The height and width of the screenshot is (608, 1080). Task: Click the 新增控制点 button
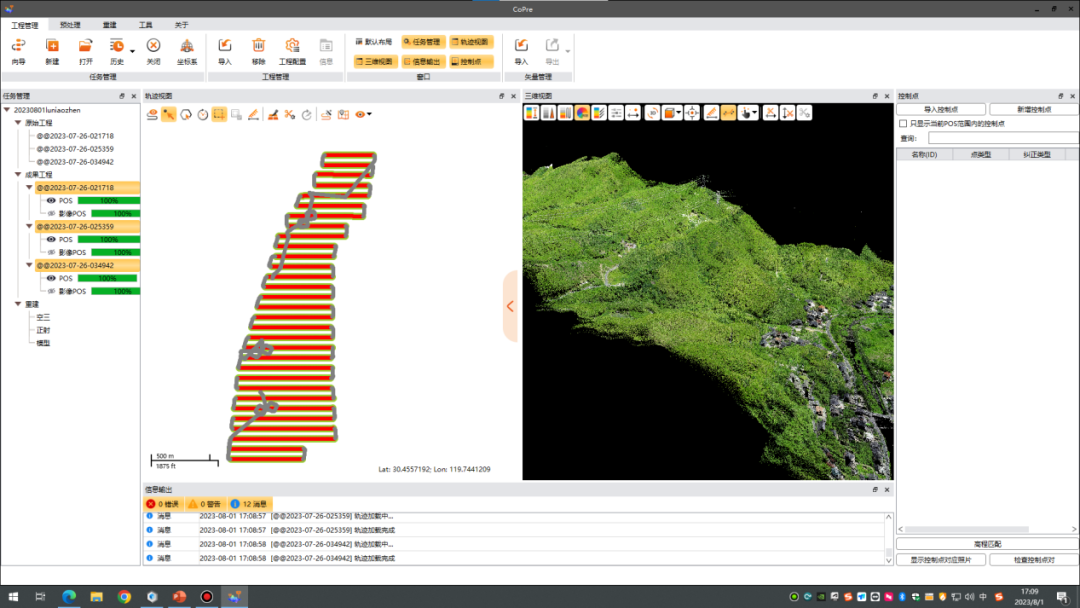(x=1034, y=109)
